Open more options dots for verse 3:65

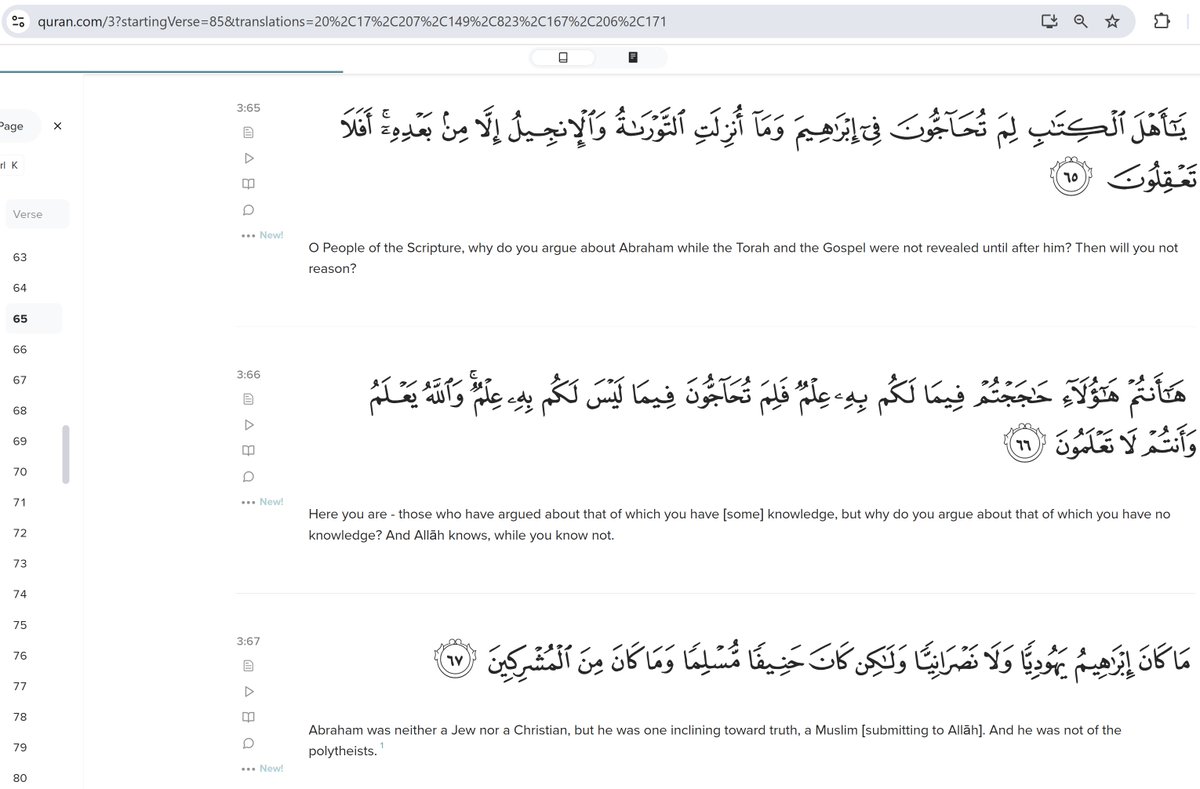(248, 236)
